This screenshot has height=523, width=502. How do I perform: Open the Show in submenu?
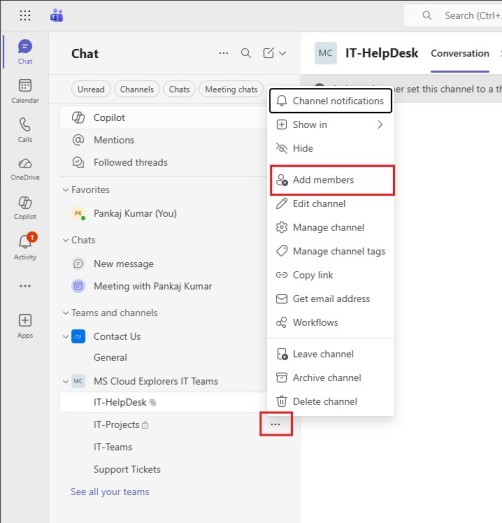pos(331,125)
